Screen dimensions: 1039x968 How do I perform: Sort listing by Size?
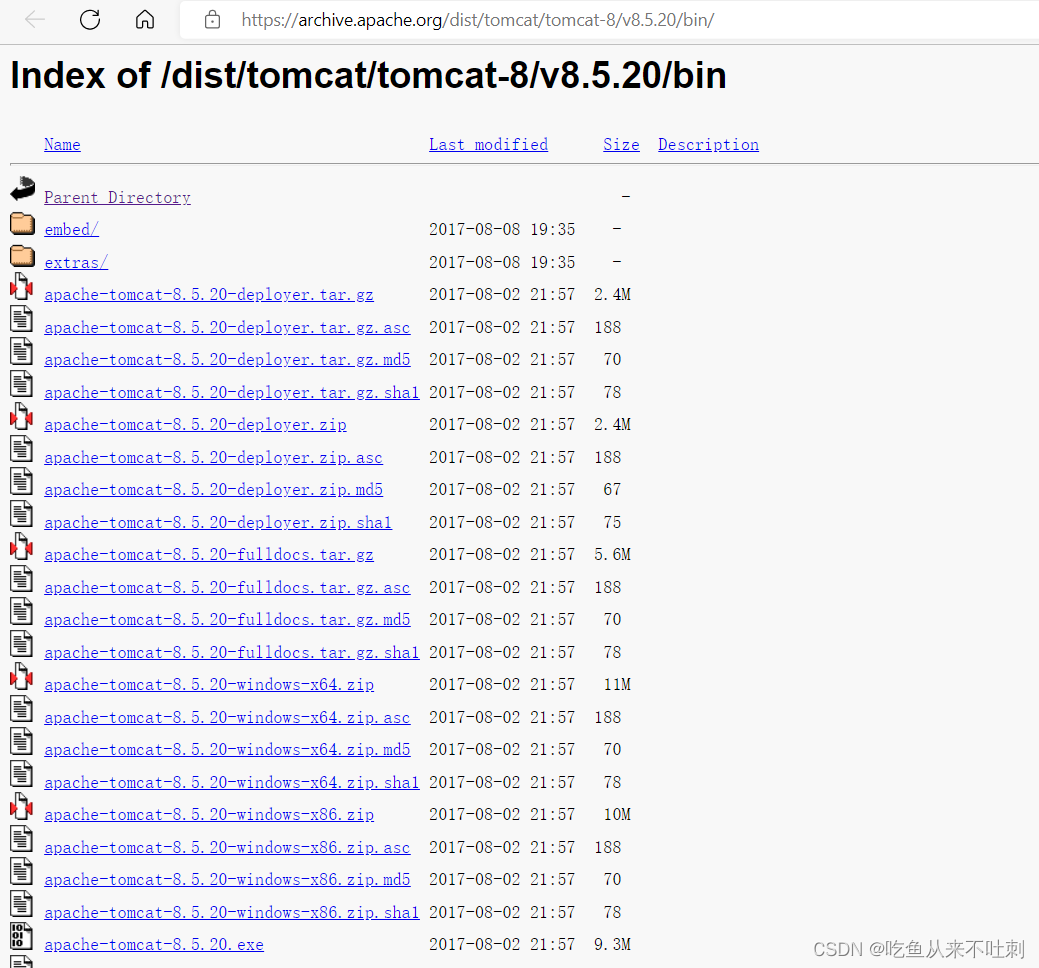[x=621, y=144]
